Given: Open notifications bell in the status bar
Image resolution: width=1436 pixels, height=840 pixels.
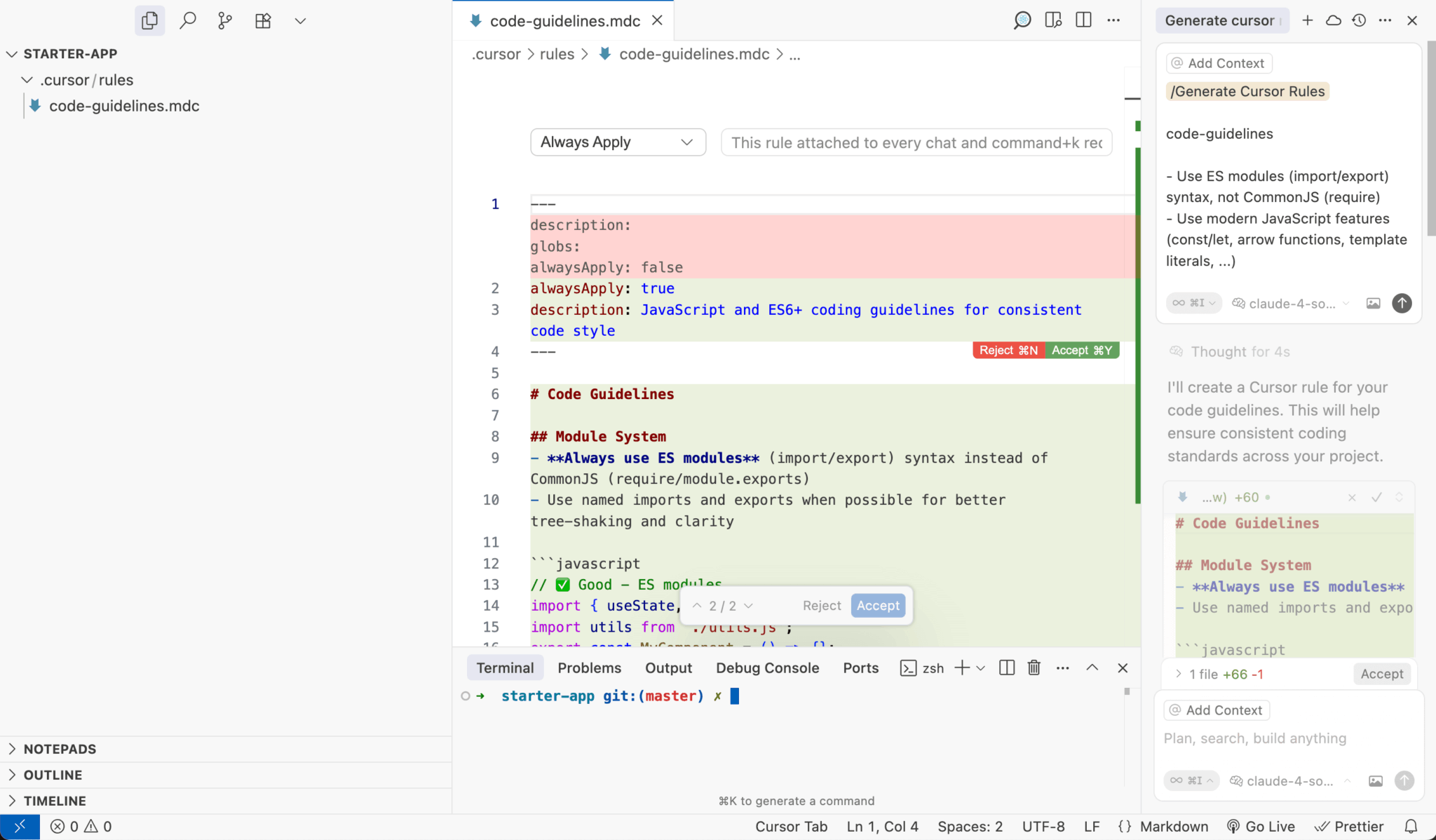Looking at the screenshot, I should 1411,827.
